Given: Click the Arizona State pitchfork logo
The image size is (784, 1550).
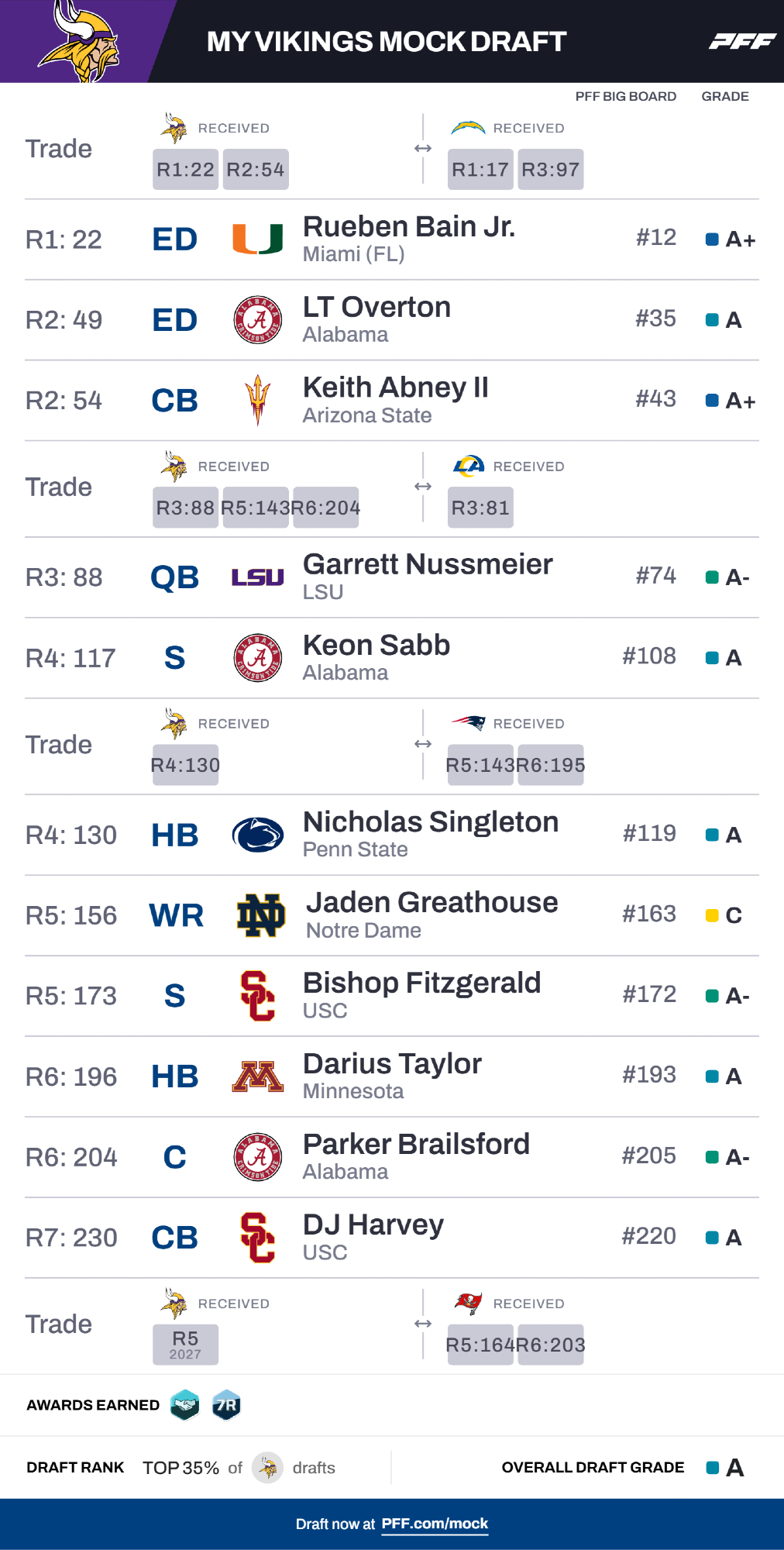Looking at the screenshot, I should [x=258, y=400].
